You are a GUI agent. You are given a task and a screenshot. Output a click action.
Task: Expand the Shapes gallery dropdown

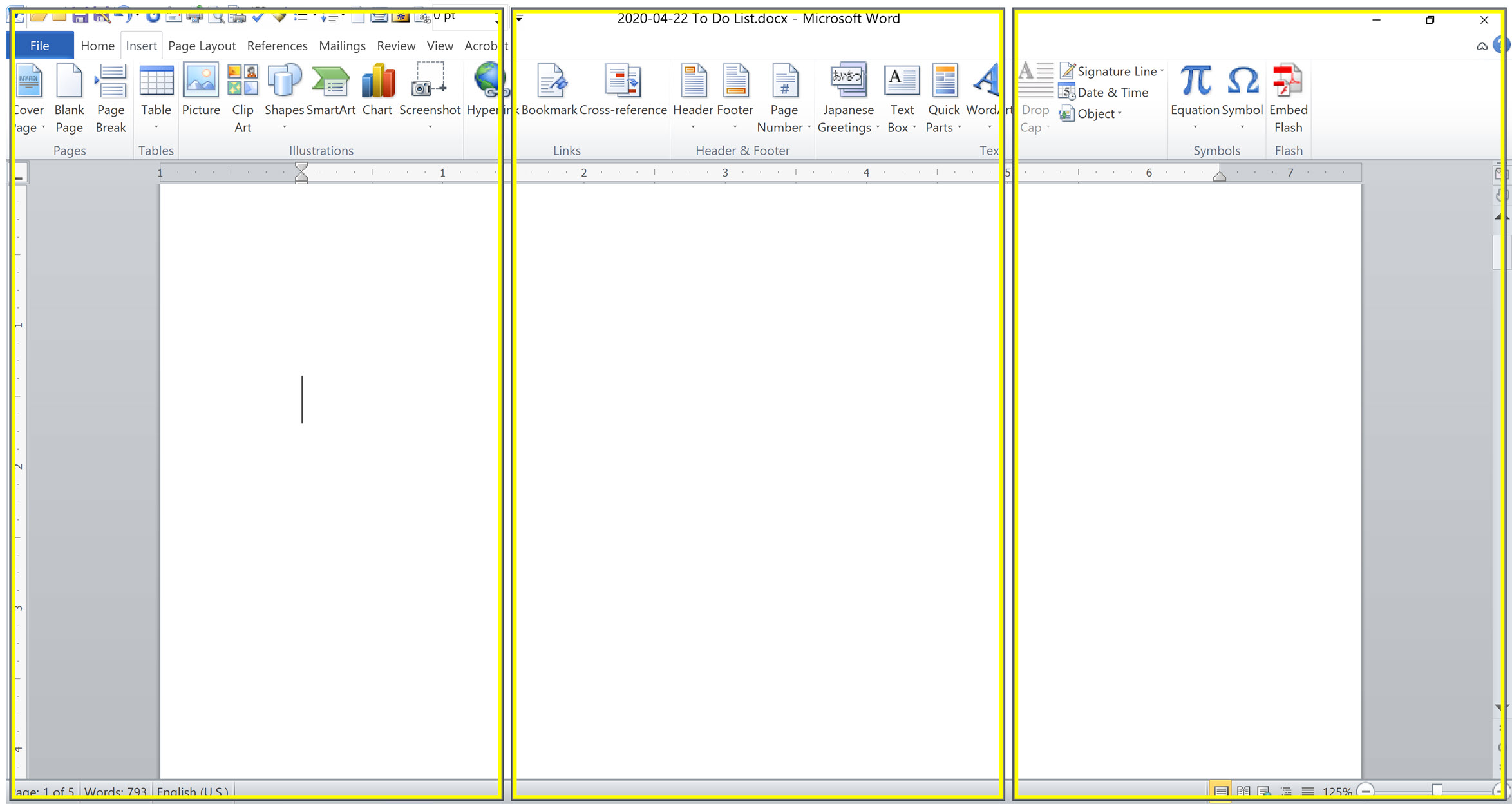click(x=284, y=127)
